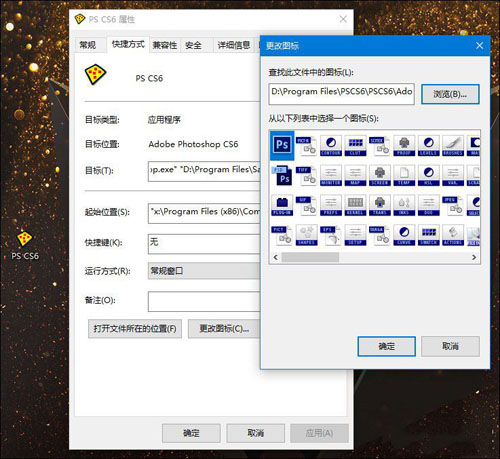The height and width of the screenshot is (459, 500).
Task: Open the 详细信息 tab
Action: [x=234, y=45]
